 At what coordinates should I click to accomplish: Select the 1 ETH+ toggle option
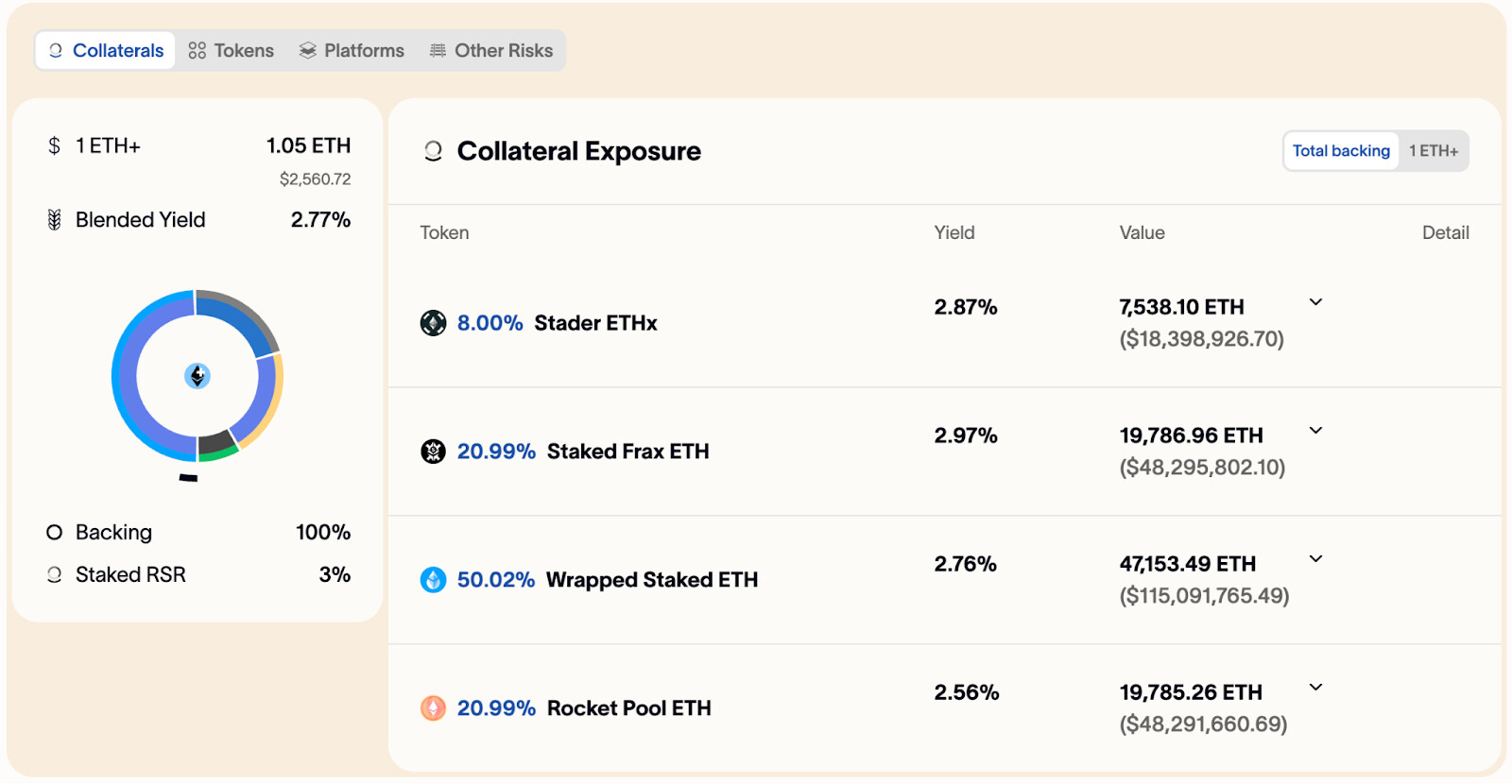[1434, 151]
